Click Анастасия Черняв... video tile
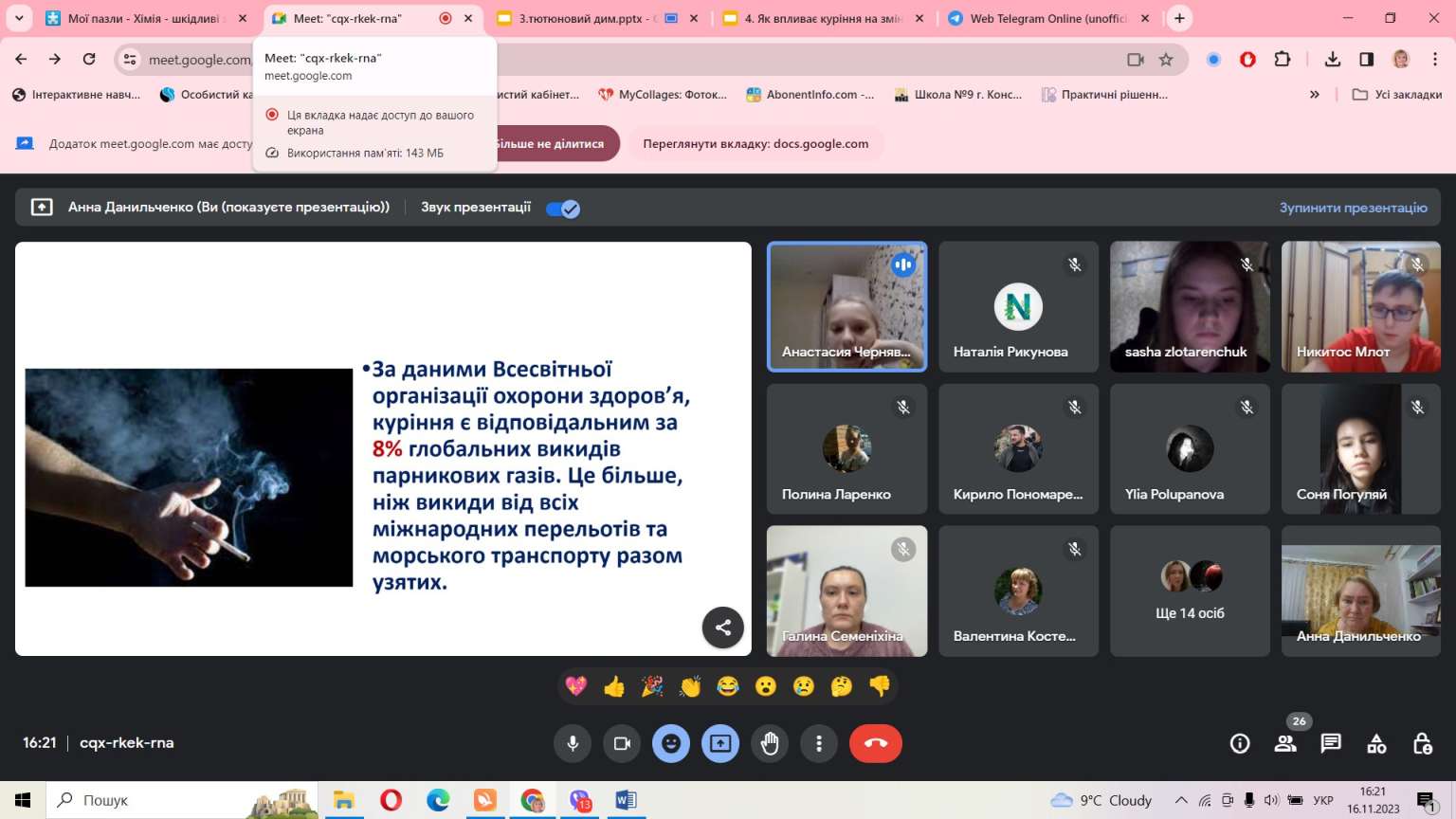The width and height of the screenshot is (1456, 819). click(x=847, y=306)
